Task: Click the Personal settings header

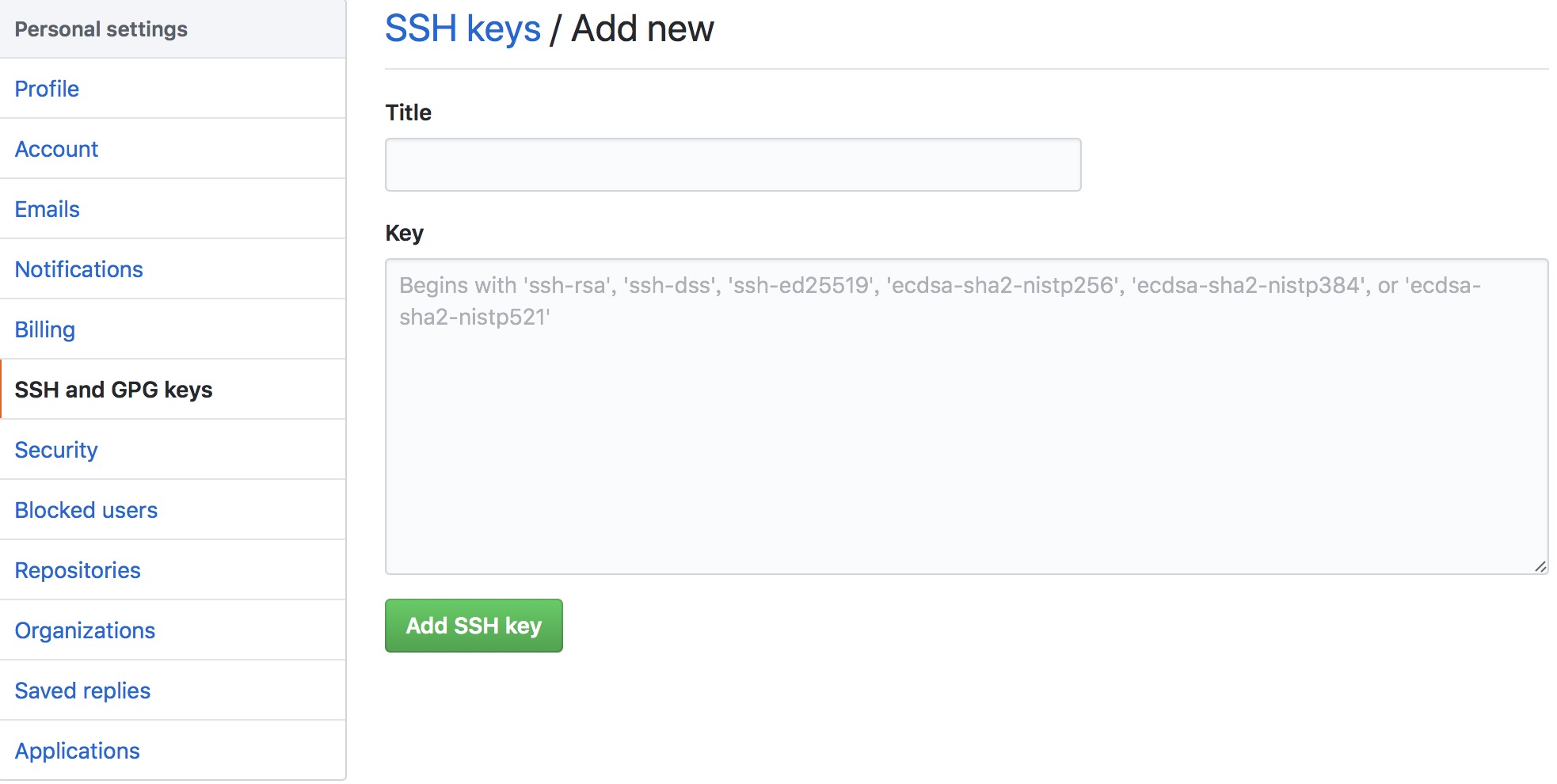Action: point(101,29)
